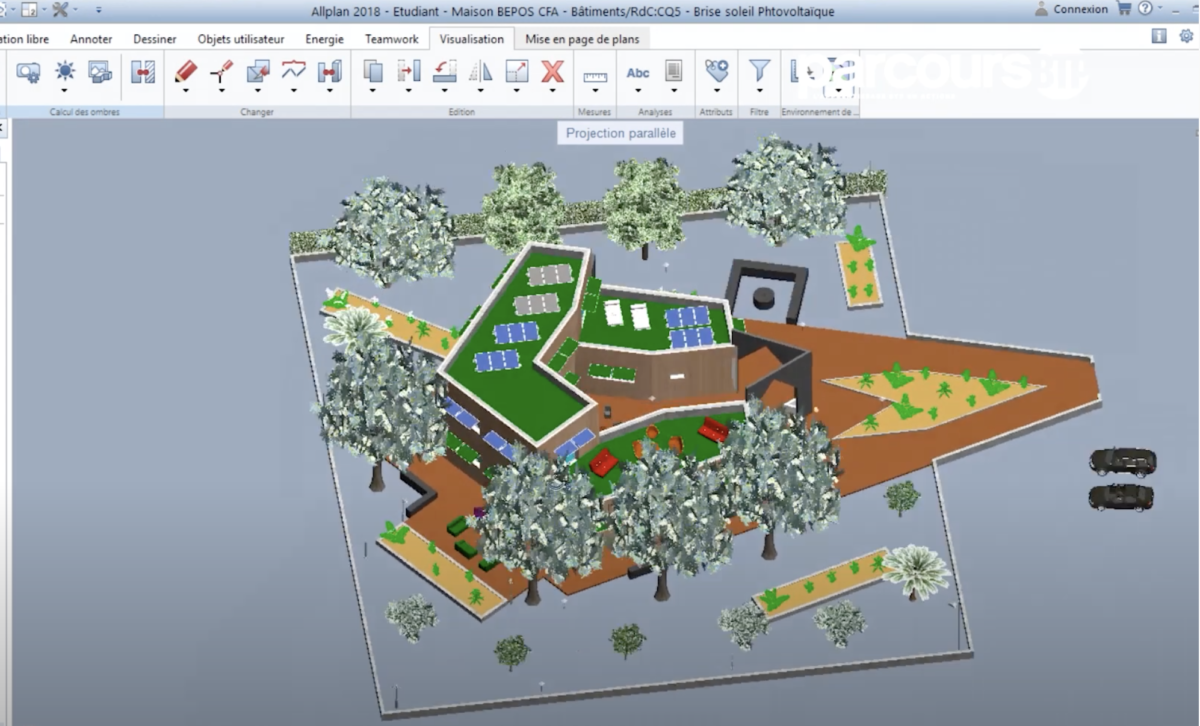Select the copy documents tool in Edition
Image resolution: width=1200 pixels, height=726 pixels.
point(373,71)
